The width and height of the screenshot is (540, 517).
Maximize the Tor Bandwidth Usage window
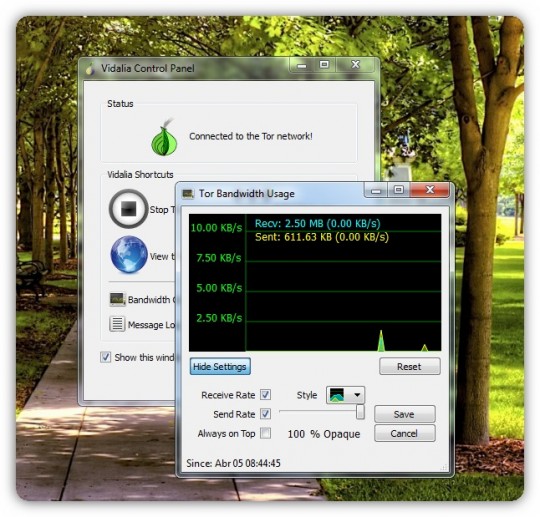click(x=399, y=190)
